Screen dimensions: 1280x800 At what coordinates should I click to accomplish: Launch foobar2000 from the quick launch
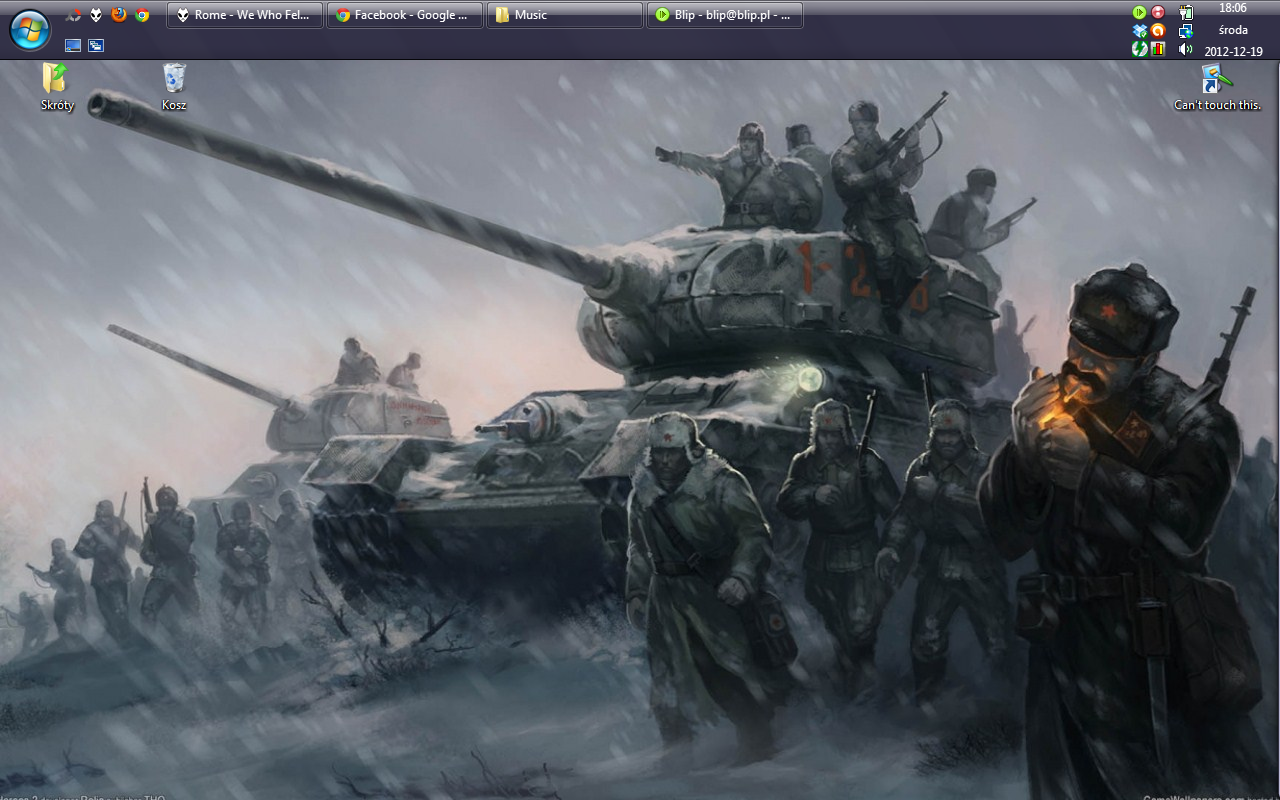tap(96, 15)
